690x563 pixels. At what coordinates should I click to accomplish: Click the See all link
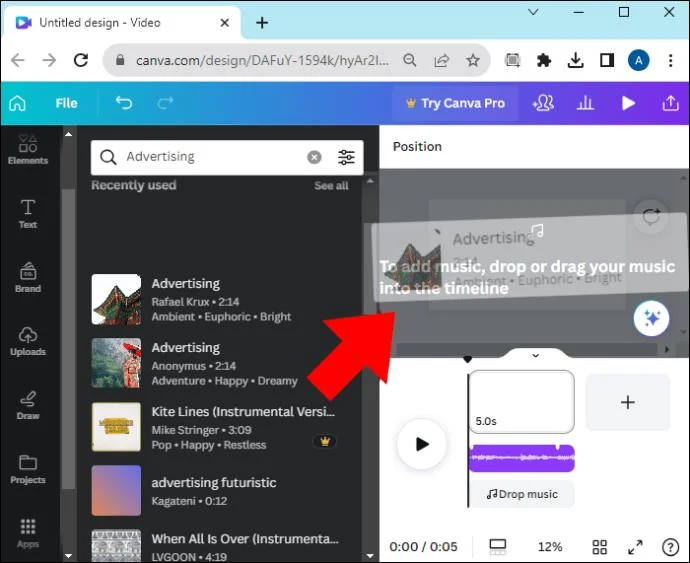pos(331,186)
